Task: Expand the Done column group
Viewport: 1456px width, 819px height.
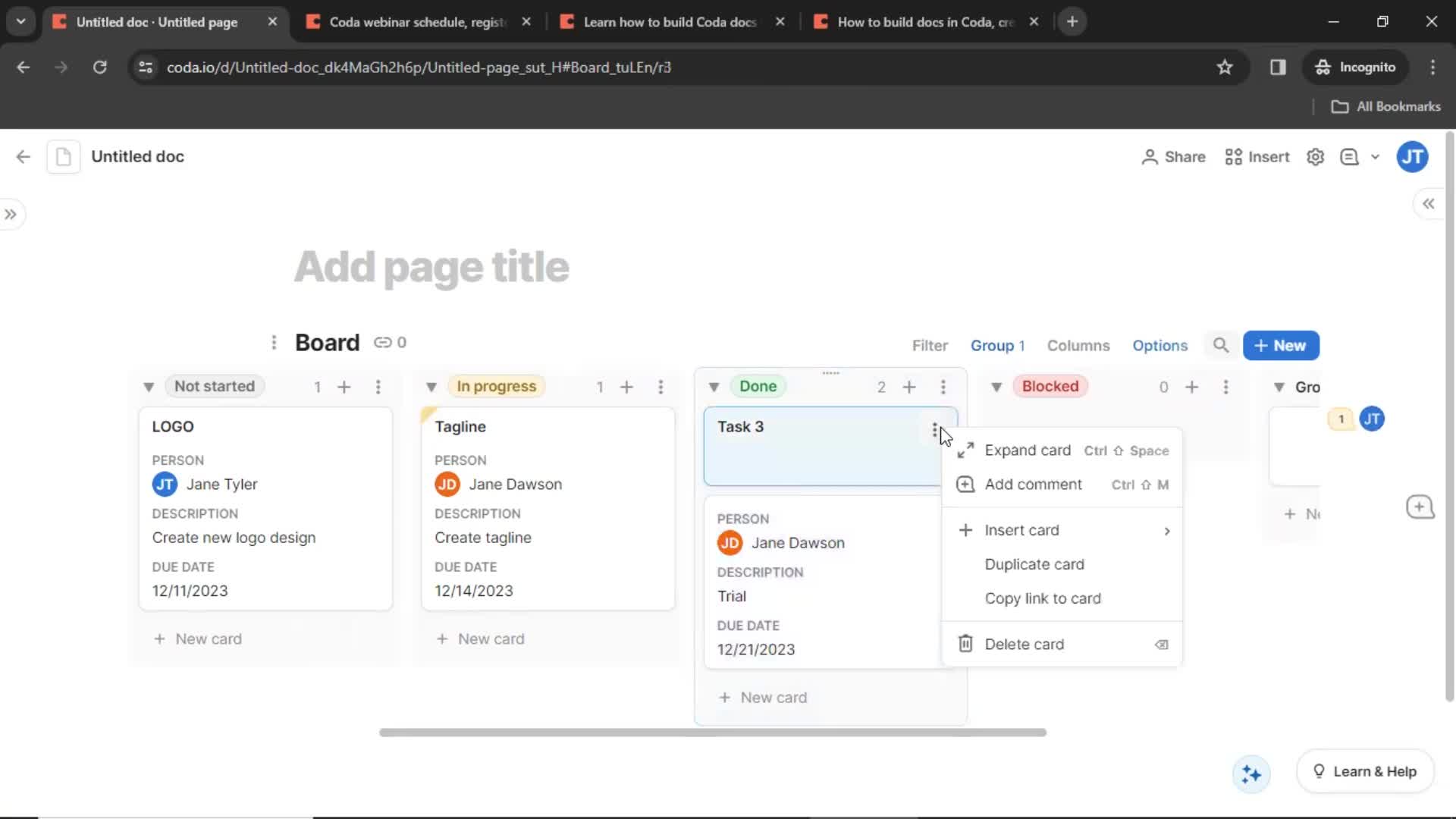Action: click(714, 387)
